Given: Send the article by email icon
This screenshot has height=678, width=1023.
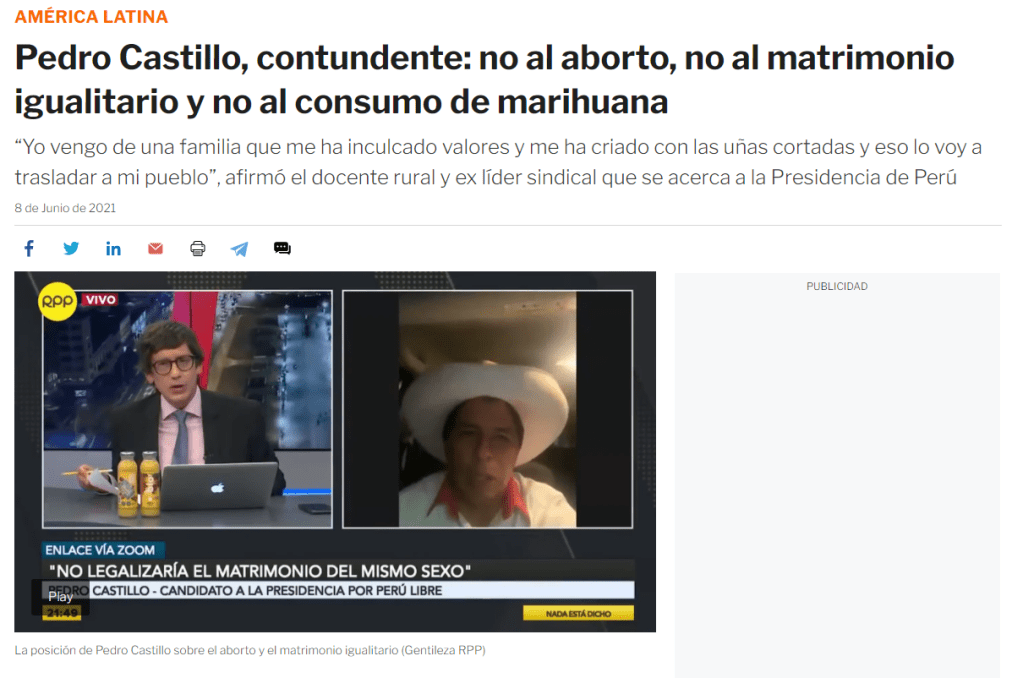Looking at the screenshot, I should pos(155,248).
